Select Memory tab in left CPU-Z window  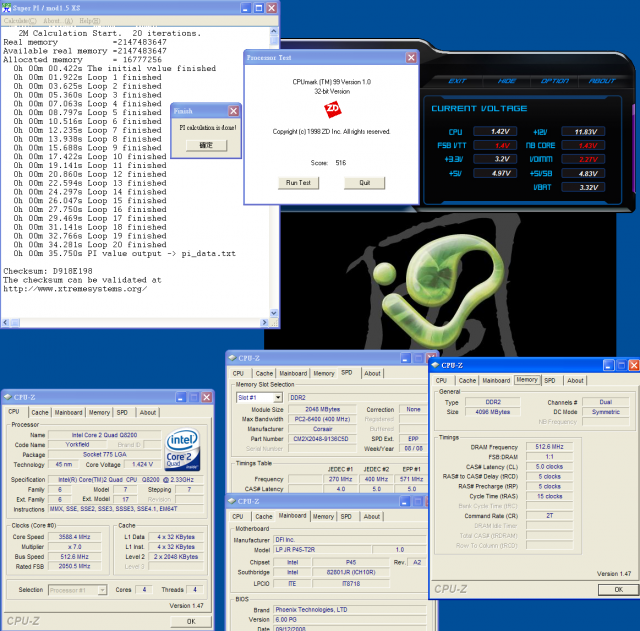pos(99,413)
